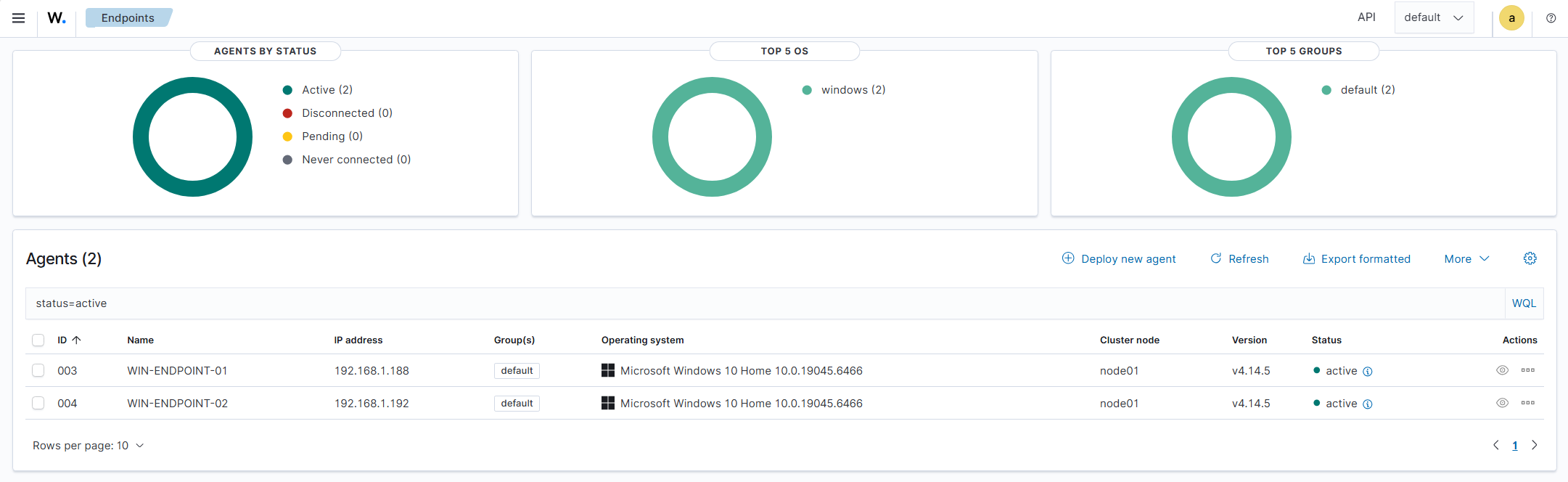Toggle windows (2) legend item
Screen dimensions: 1568x482
point(843,90)
